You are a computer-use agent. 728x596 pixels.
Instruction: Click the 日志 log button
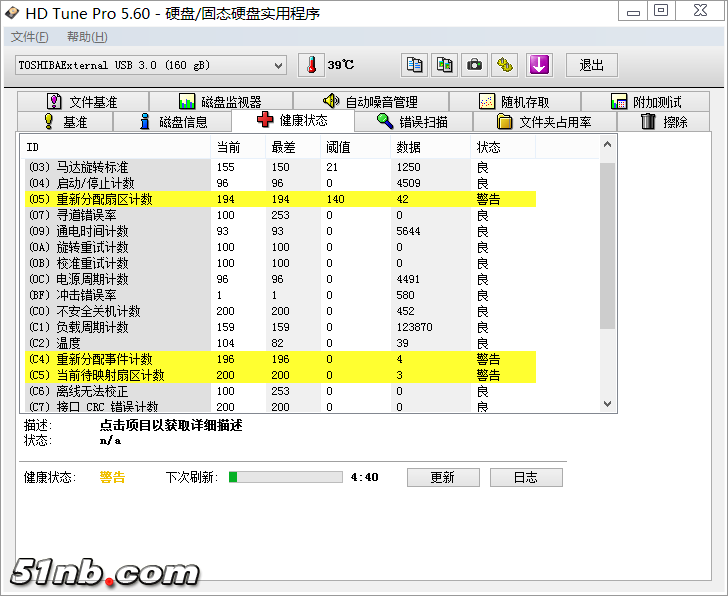coord(526,477)
